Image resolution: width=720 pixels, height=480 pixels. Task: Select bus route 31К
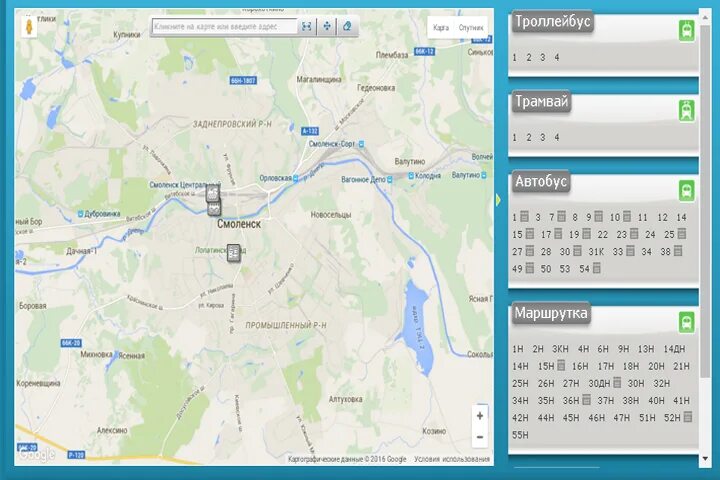(596, 251)
